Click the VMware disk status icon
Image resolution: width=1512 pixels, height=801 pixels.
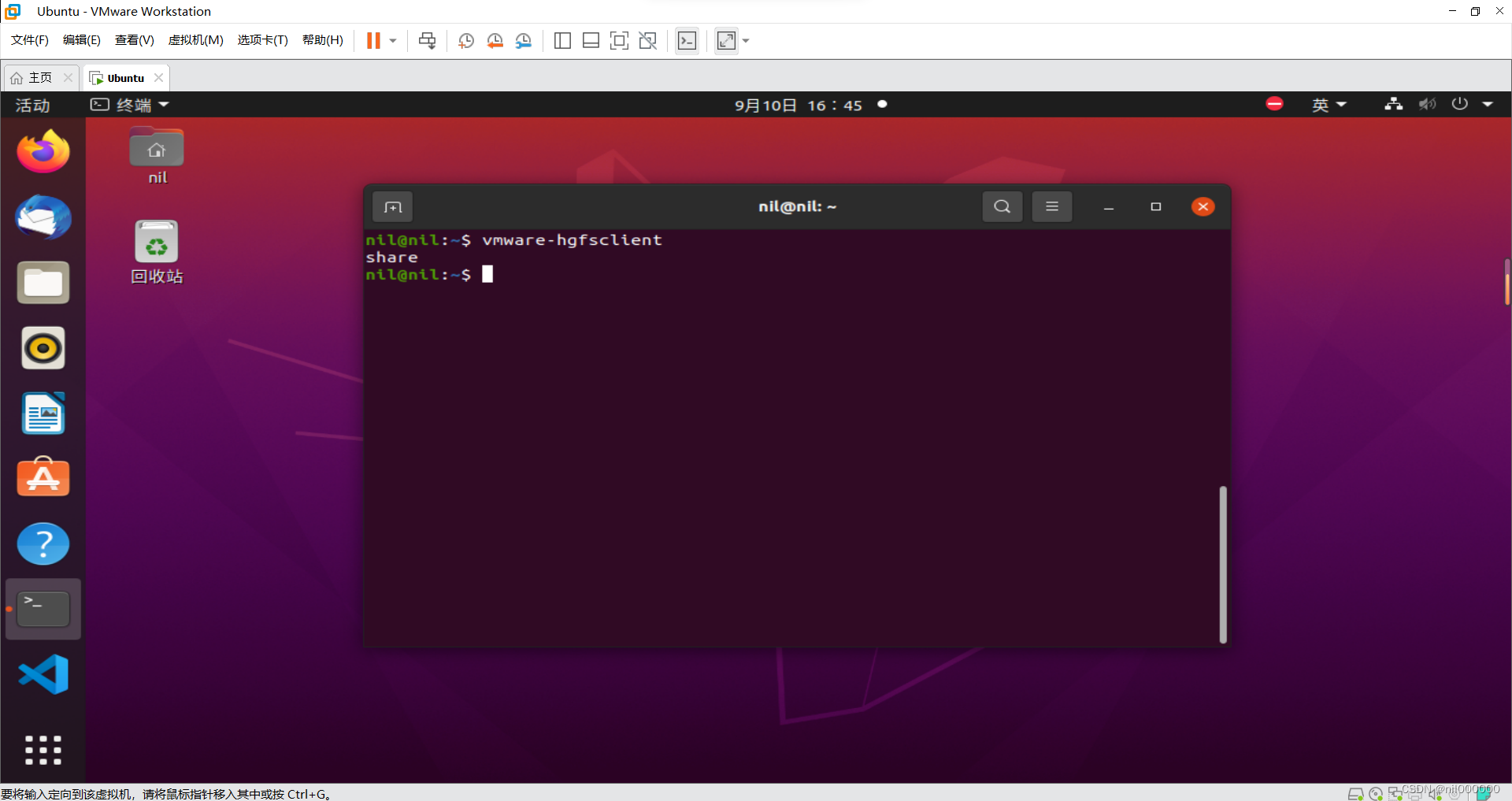1355,793
